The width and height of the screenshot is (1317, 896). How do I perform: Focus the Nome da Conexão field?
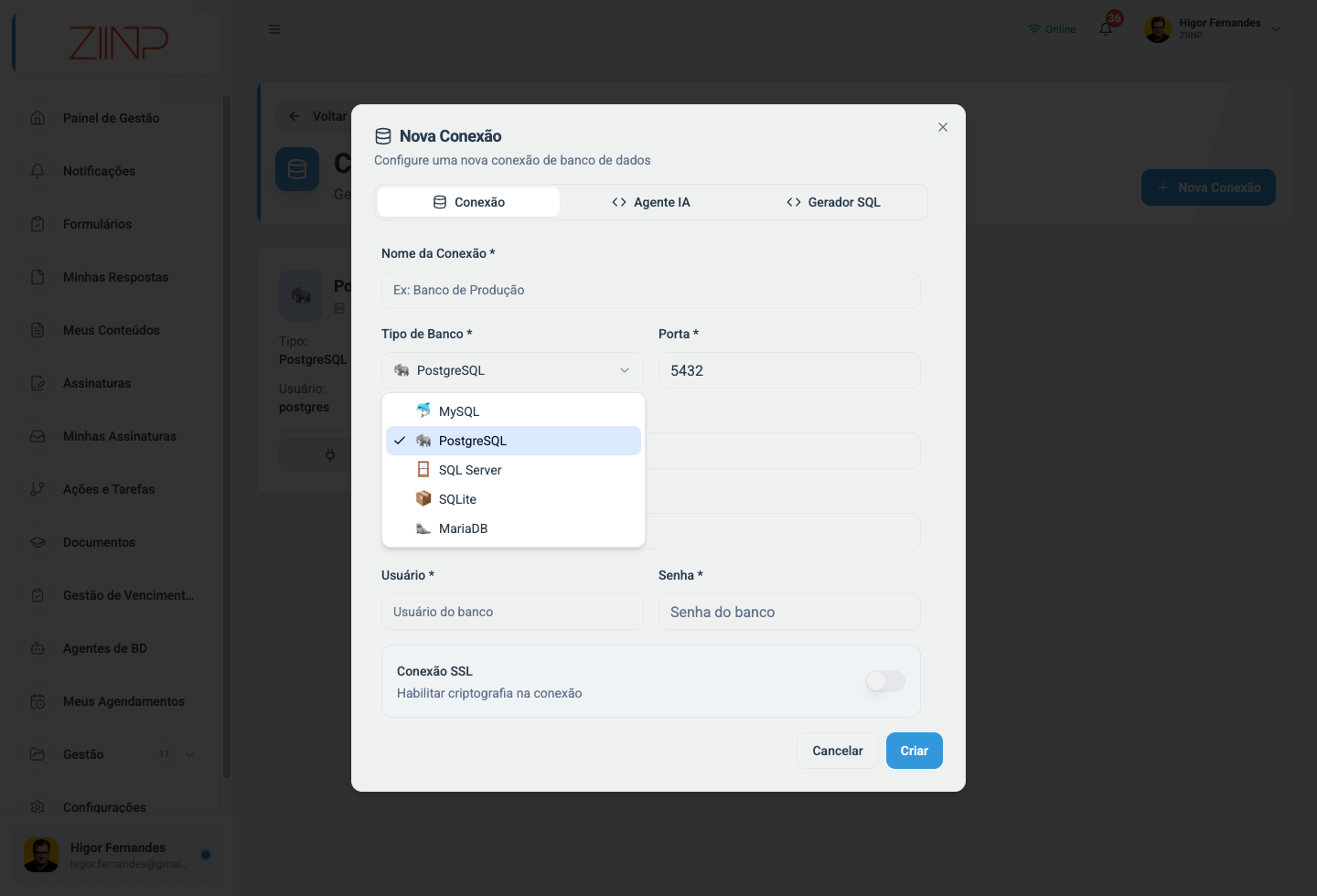click(x=651, y=290)
